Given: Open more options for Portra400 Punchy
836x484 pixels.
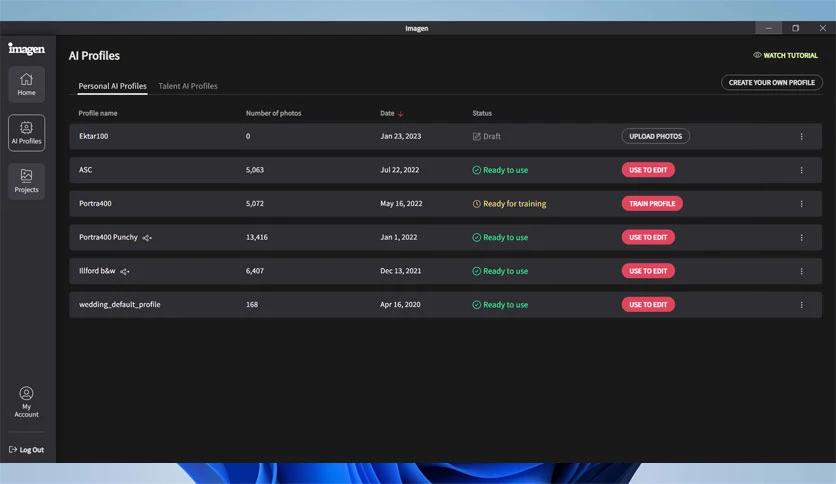Looking at the screenshot, I should pos(801,237).
